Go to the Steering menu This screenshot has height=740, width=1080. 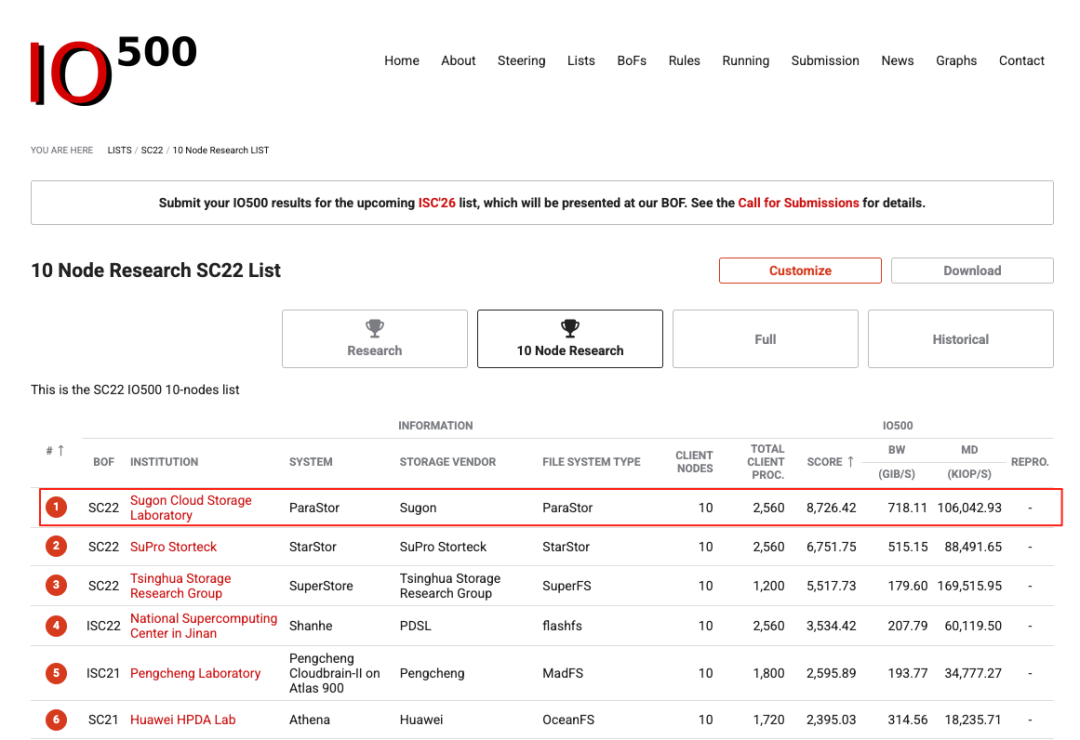521,61
